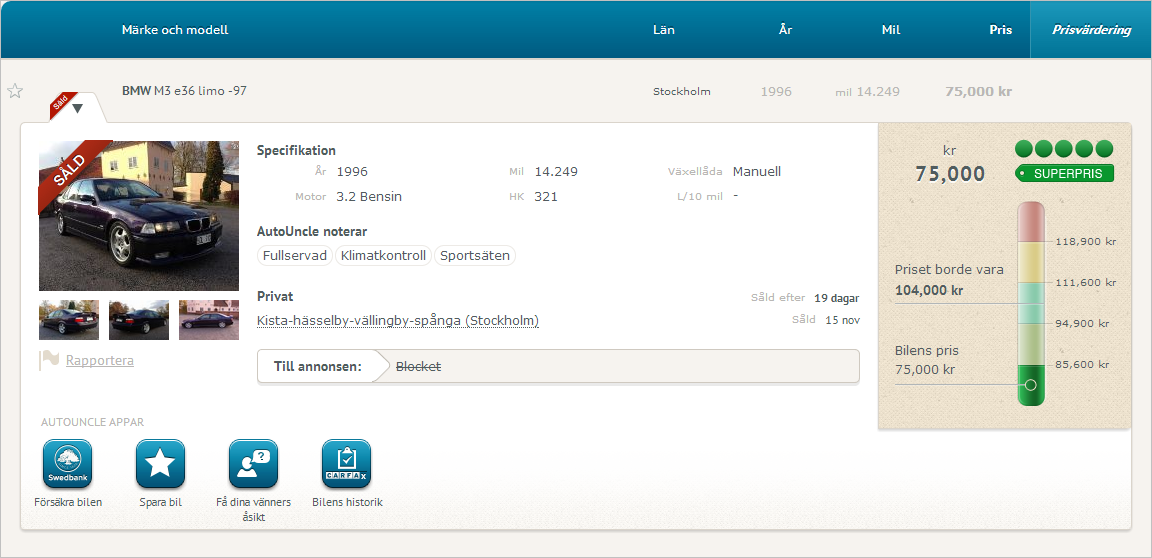Image resolution: width=1152 pixels, height=558 pixels.
Task: Click the Klimatkontroll tag
Action: (x=384, y=256)
